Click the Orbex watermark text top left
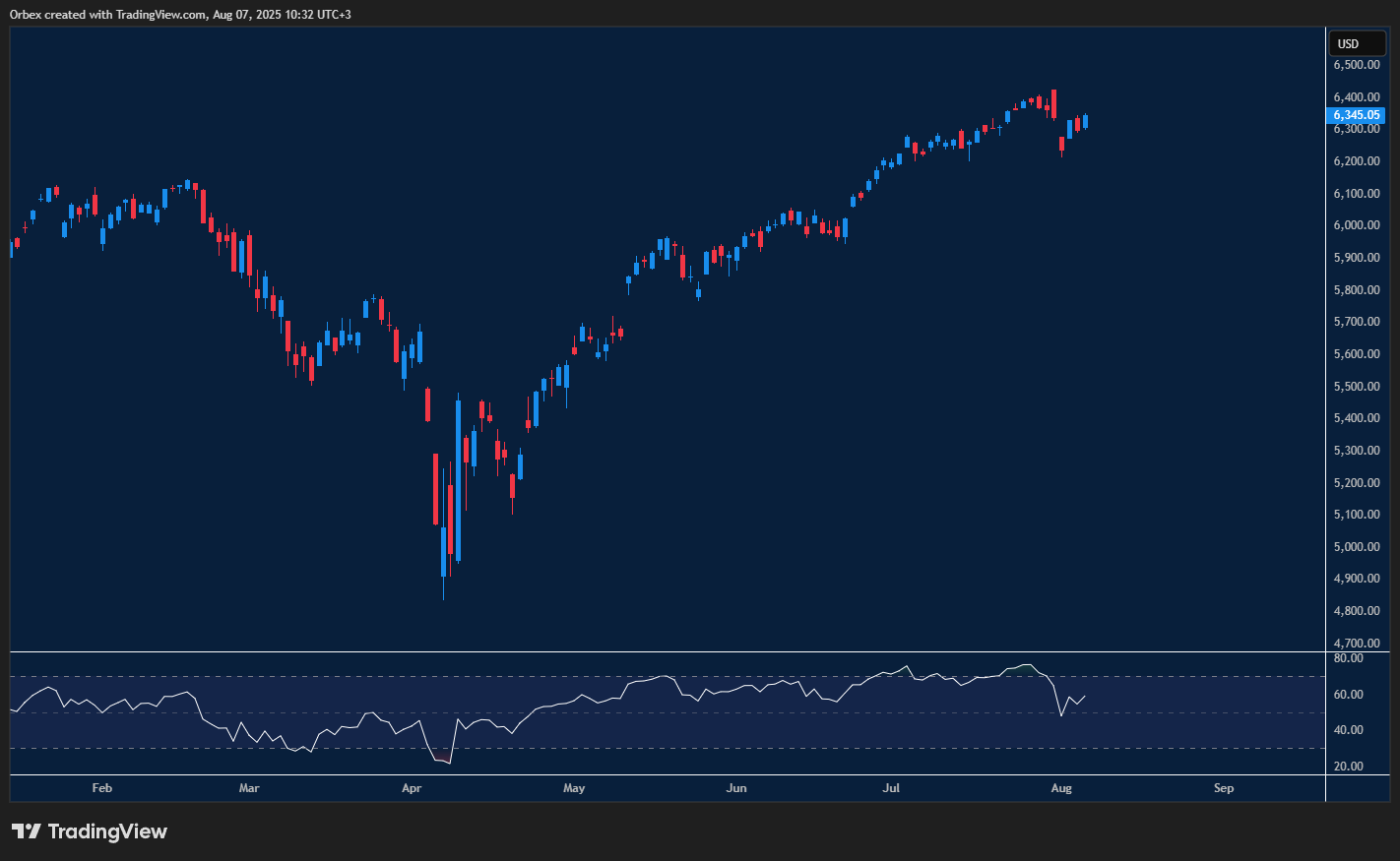1400x861 pixels. 25,14
